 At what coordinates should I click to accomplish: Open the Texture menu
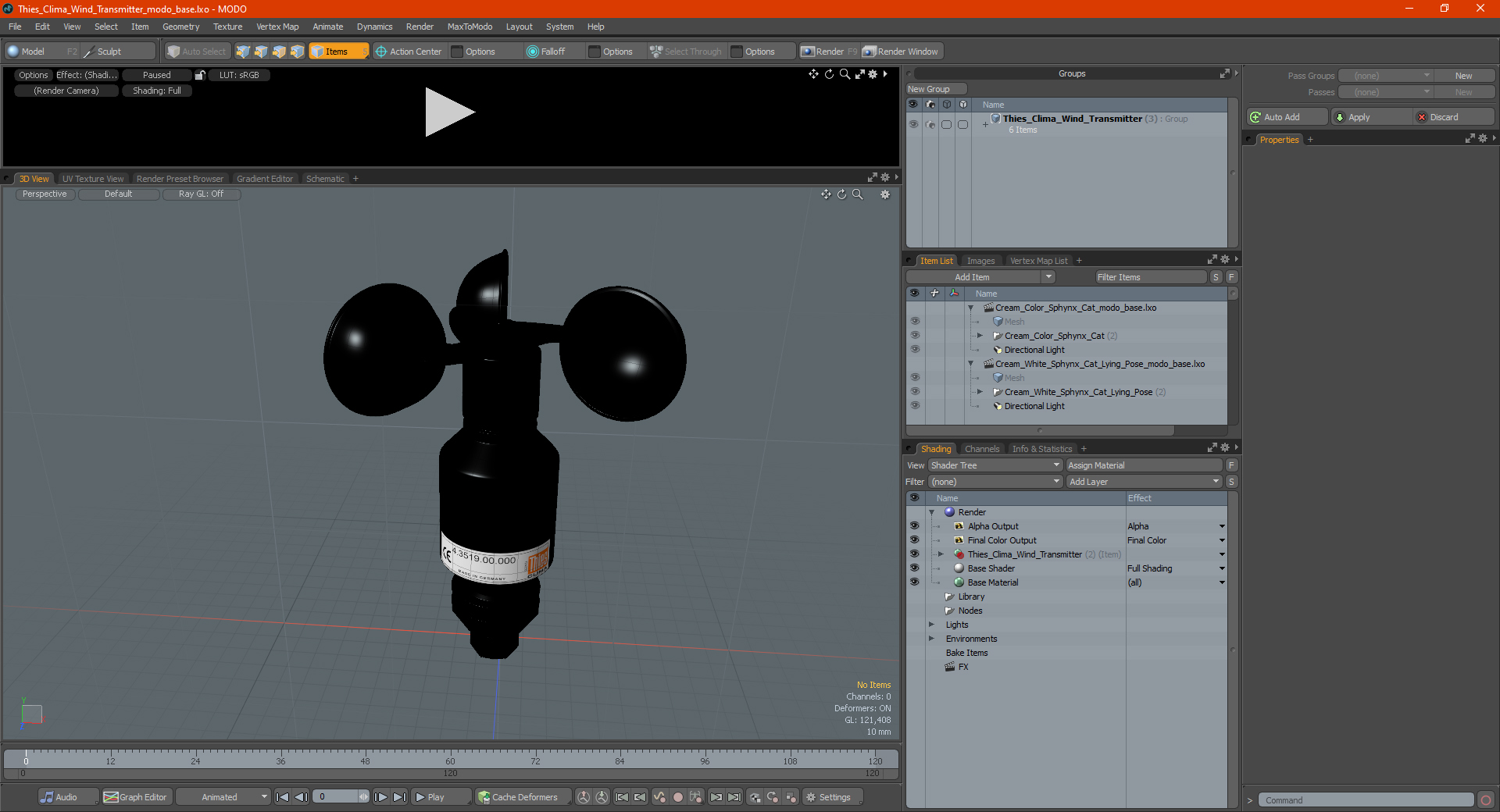click(227, 27)
